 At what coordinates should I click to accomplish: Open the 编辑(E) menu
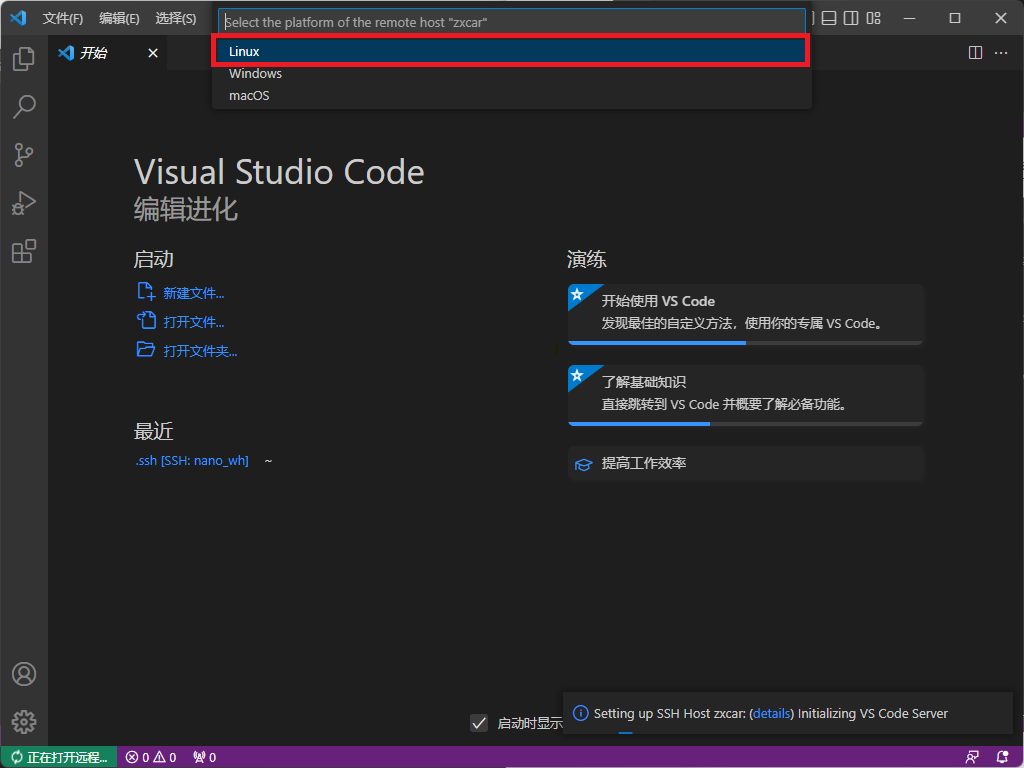pos(119,18)
